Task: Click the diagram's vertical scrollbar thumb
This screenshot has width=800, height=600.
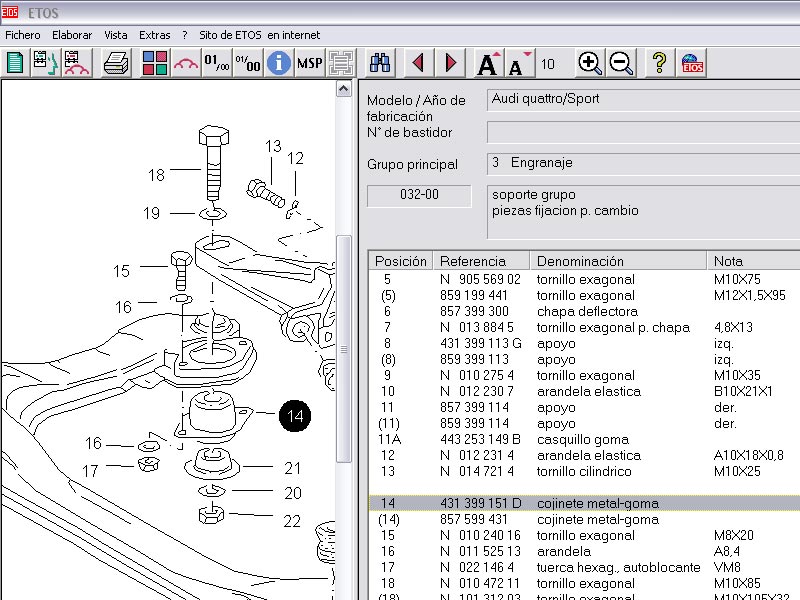Action: tap(344, 349)
